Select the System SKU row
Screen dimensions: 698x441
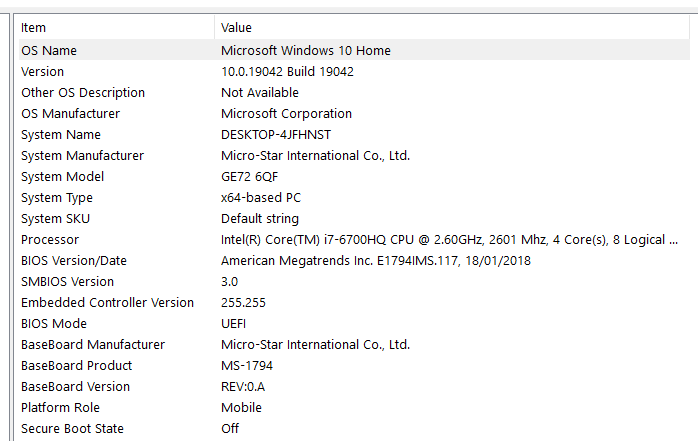(354, 218)
